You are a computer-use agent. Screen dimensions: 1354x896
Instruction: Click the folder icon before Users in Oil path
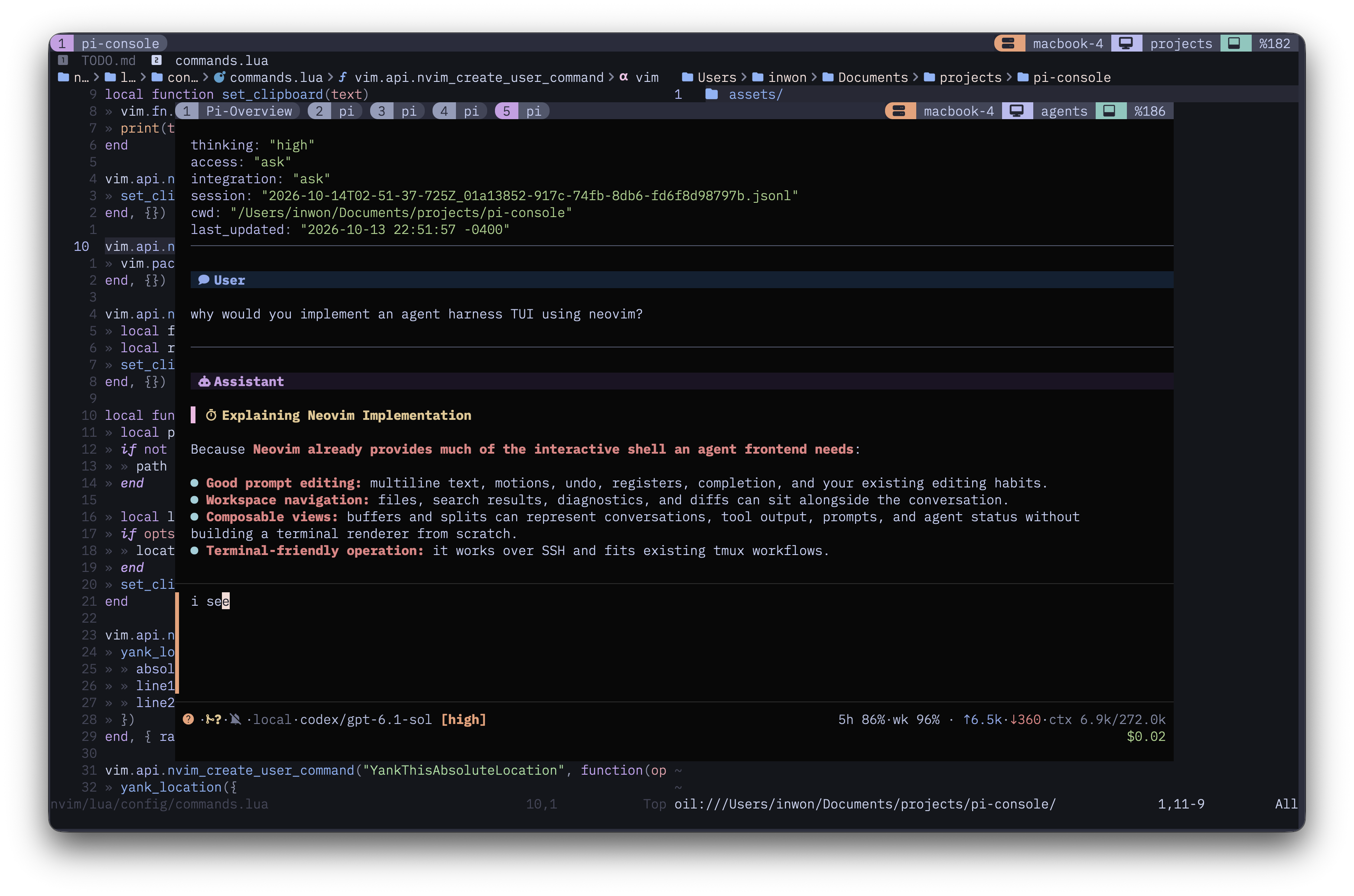(x=687, y=77)
